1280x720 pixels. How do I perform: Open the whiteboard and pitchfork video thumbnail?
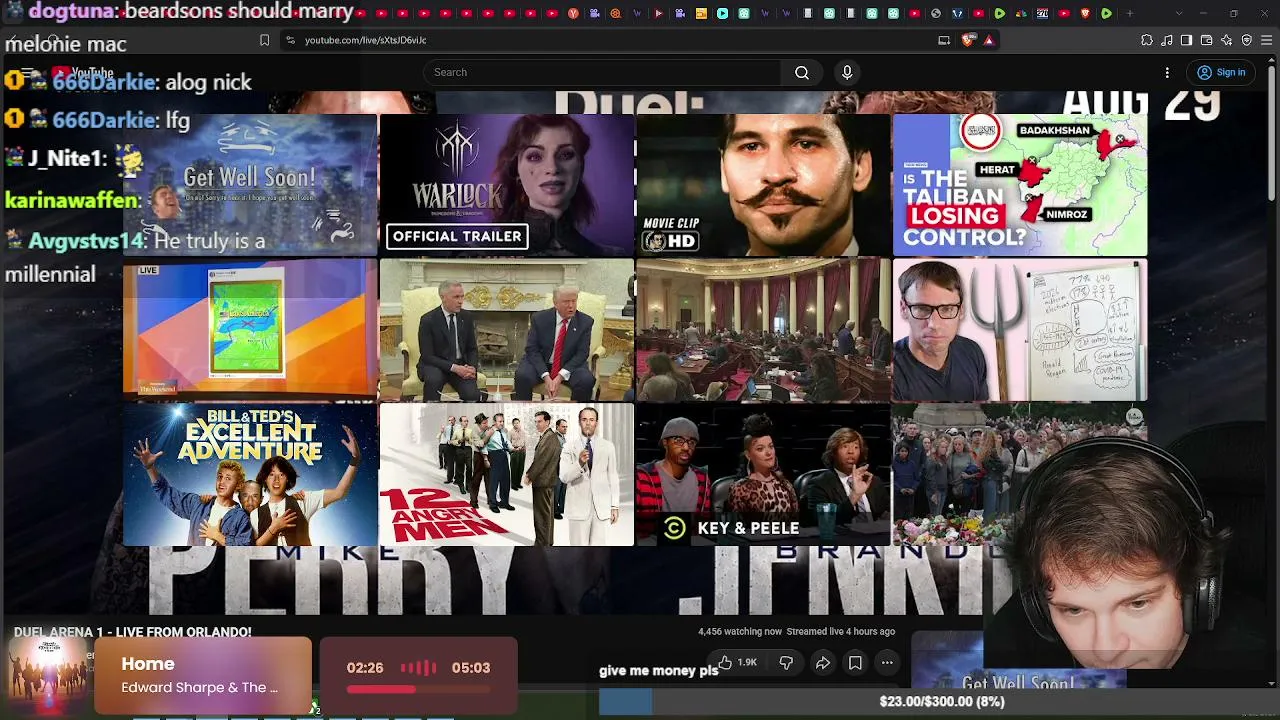coord(1020,330)
